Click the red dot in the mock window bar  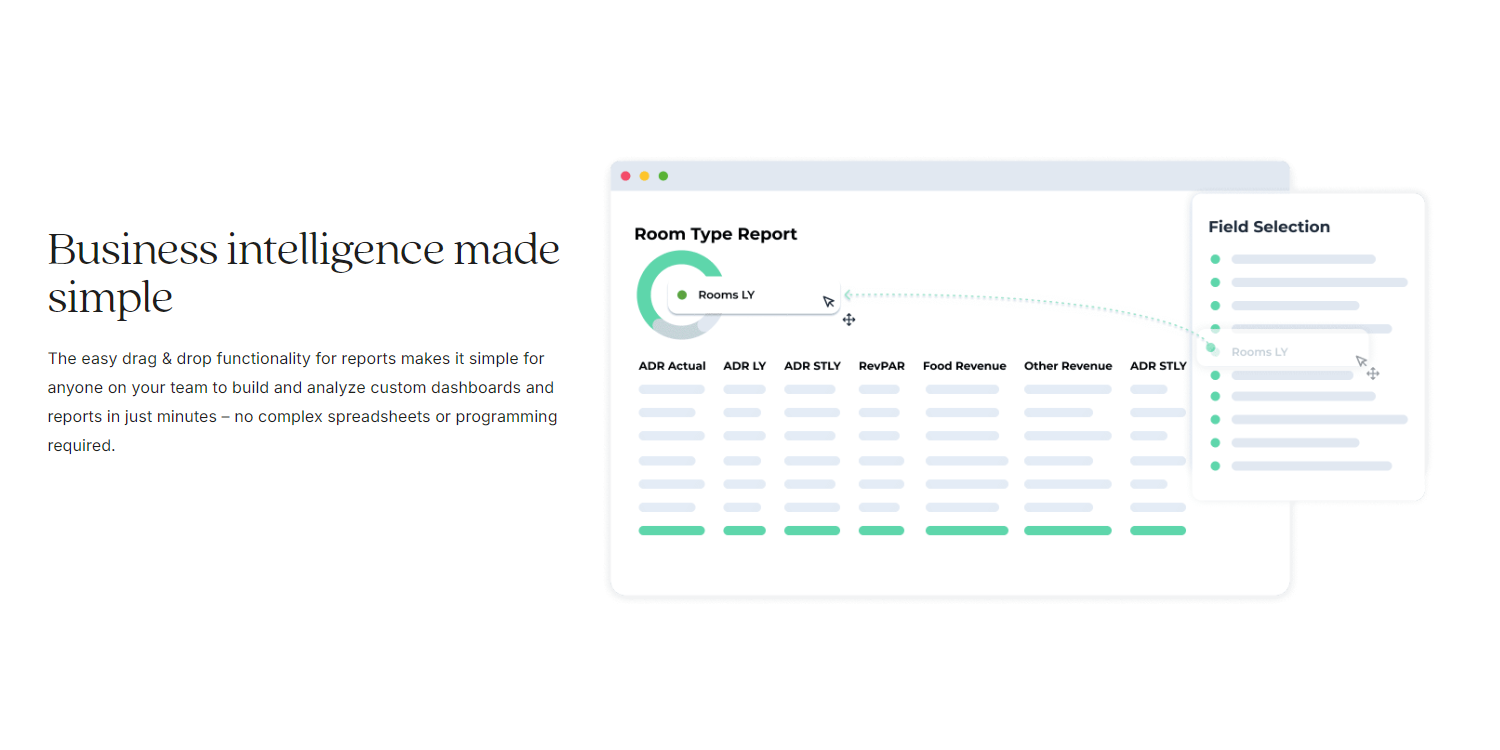click(x=626, y=176)
